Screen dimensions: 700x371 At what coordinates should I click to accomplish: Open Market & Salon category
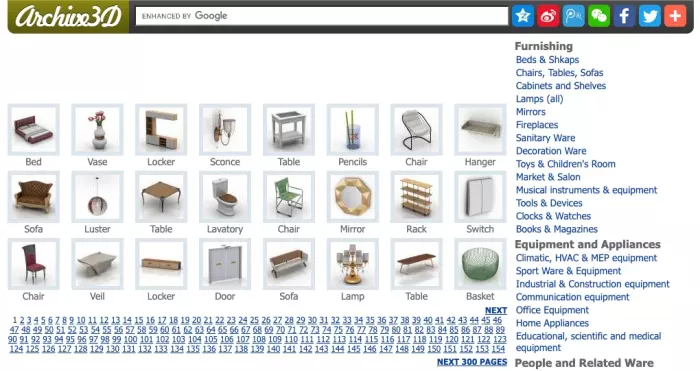coord(548,177)
